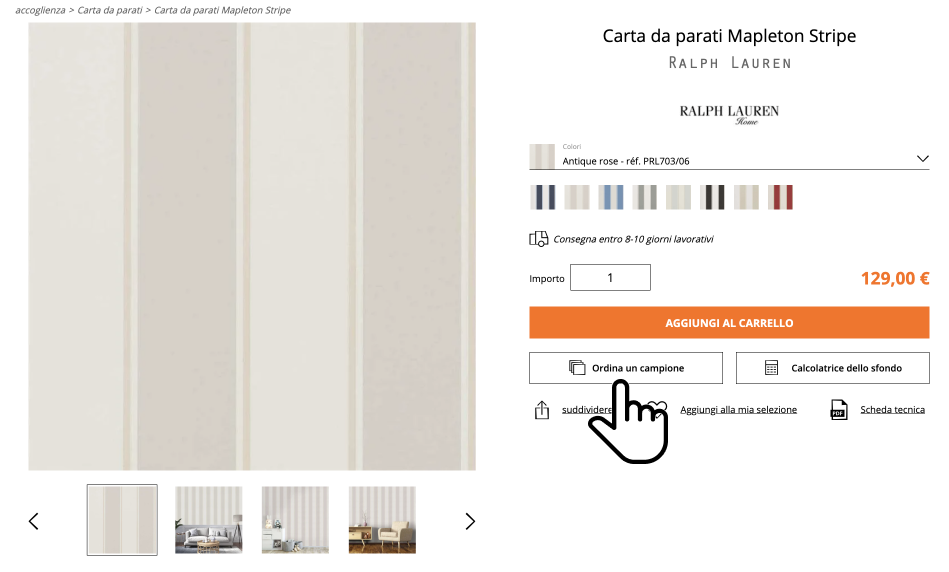Open the PDF Scheda tecnica icon
Screen dimensions: 949x572
pyautogui.click(x=839, y=410)
